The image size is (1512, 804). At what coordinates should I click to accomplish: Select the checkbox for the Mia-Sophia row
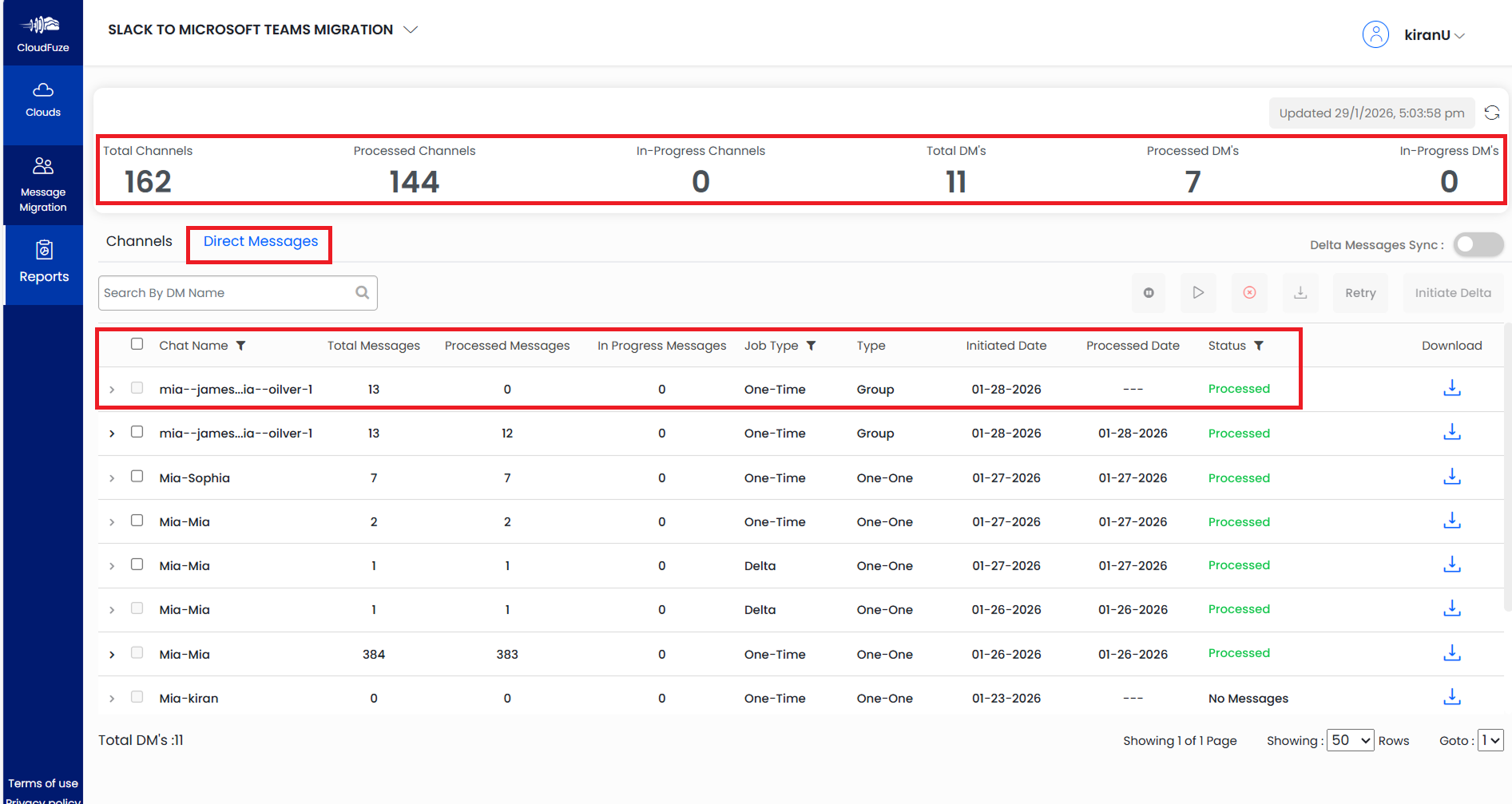tap(137, 477)
